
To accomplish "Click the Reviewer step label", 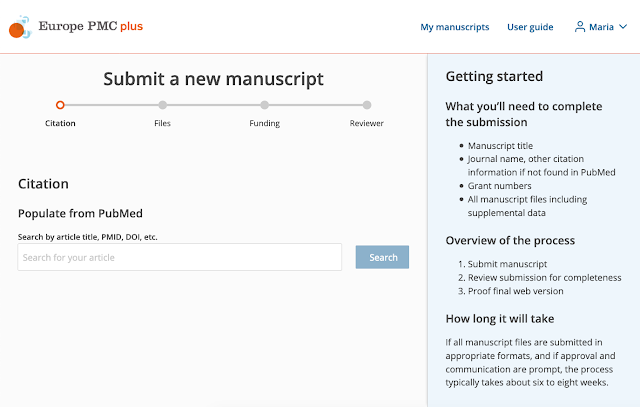I will [367, 124].
